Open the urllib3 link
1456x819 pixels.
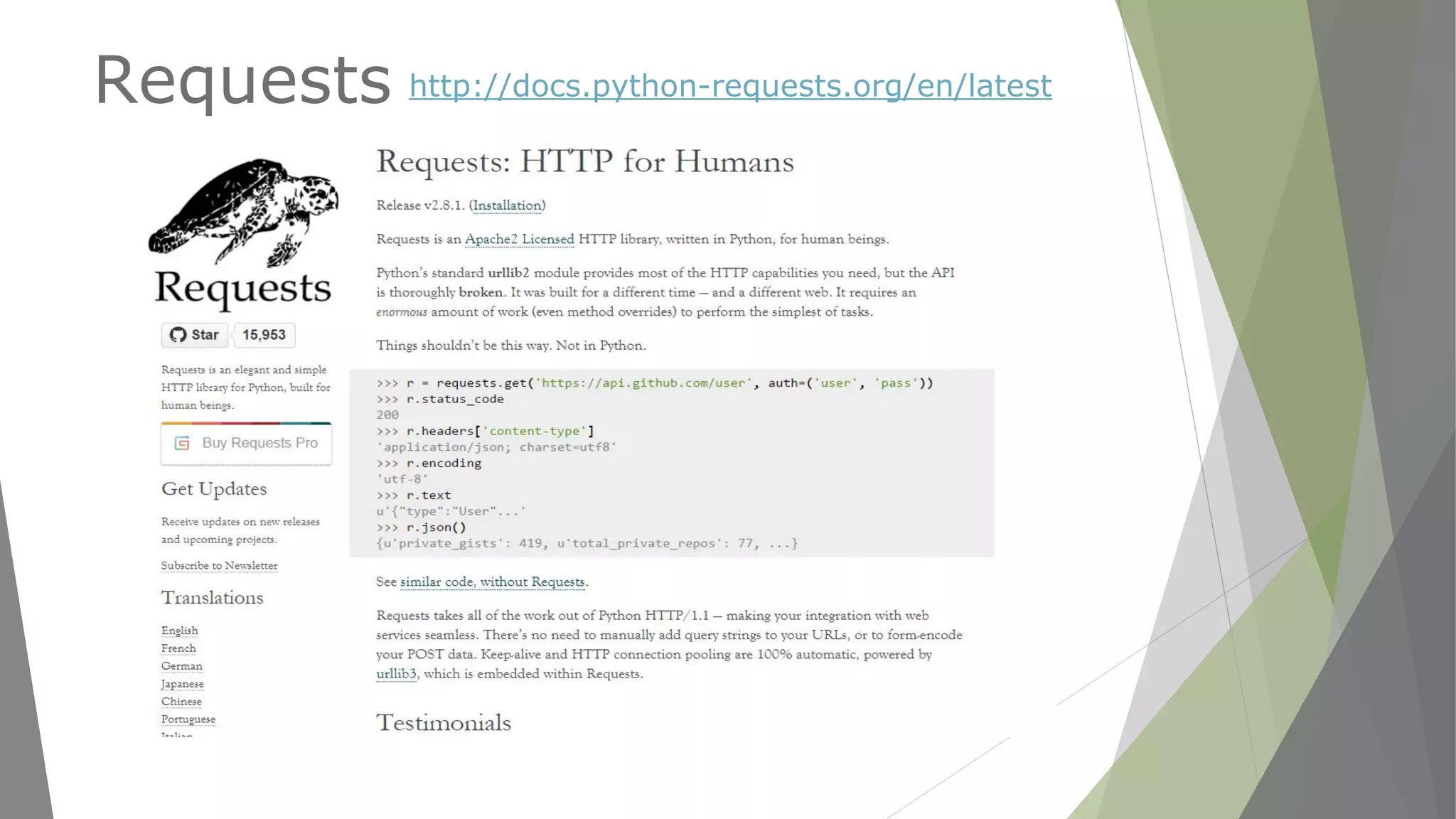396,674
